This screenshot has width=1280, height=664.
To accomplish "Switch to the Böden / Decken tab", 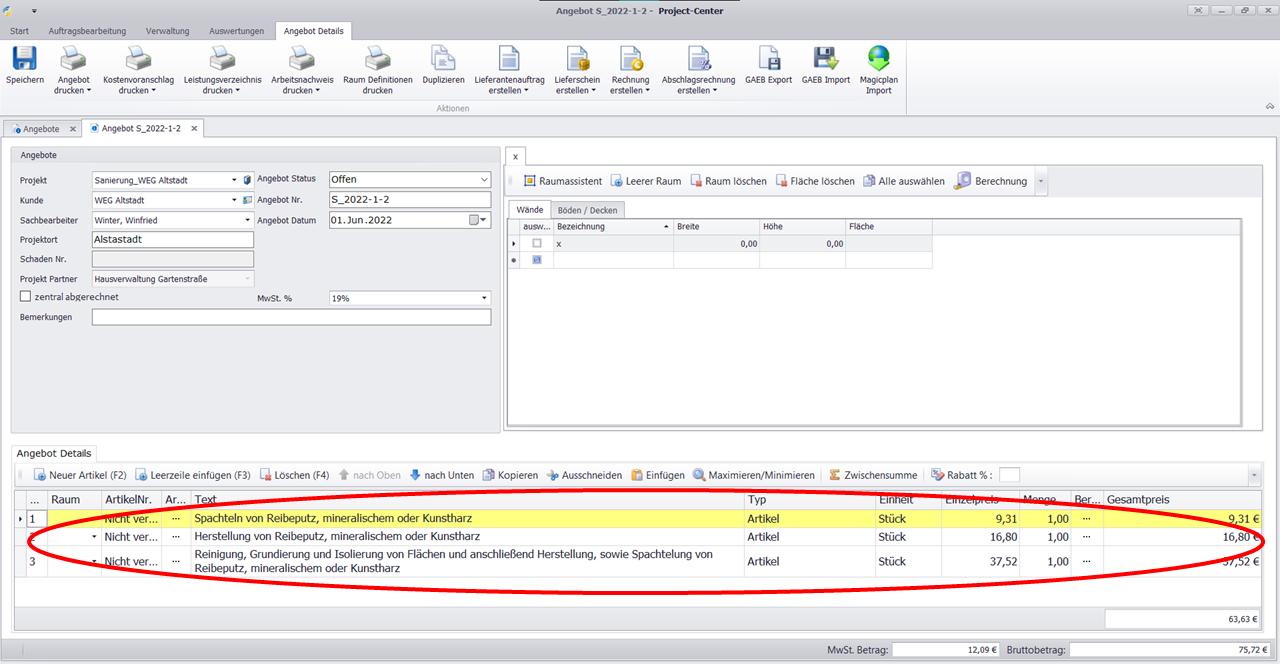I will pyautogui.click(x=589, y=210).
